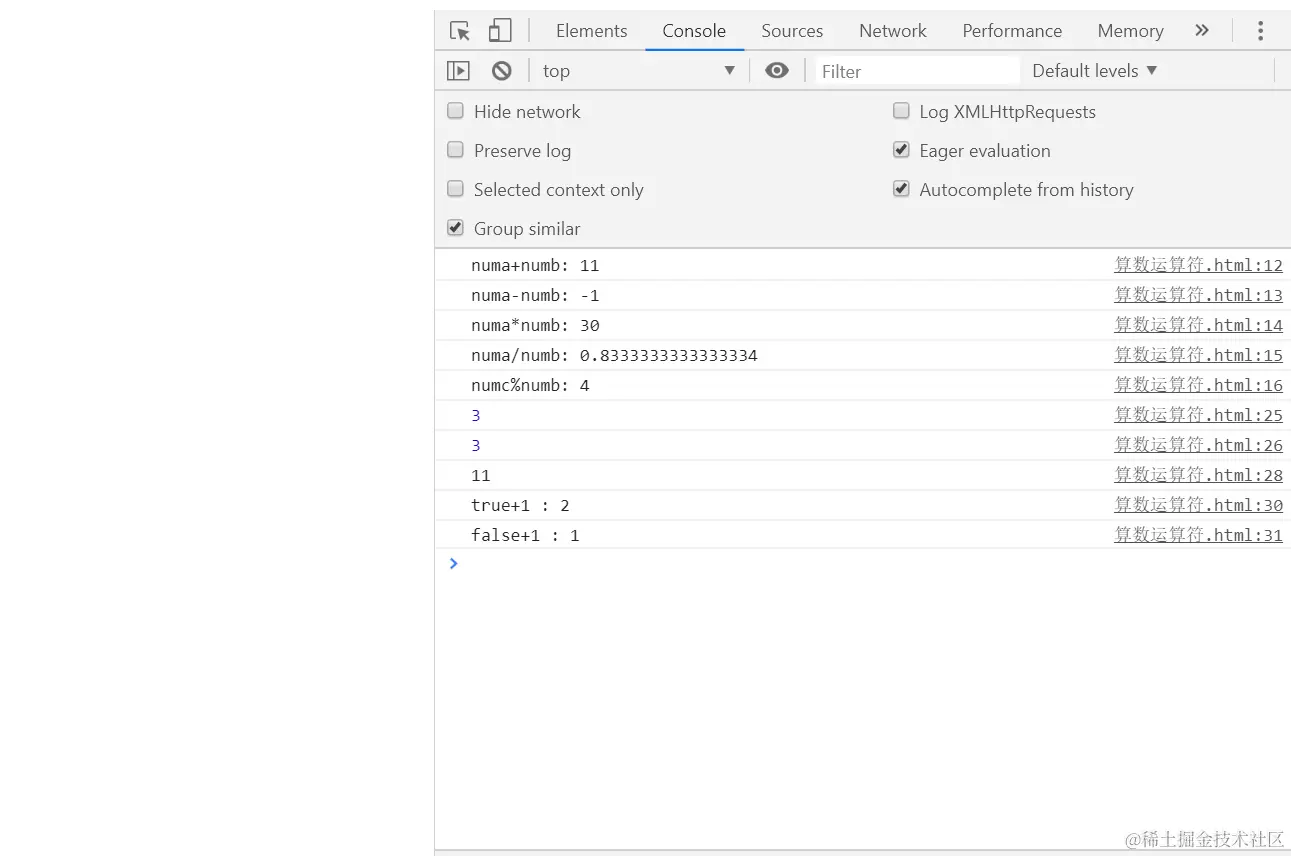This screenshot has width=1291, height=856.
Task: Open source link 算数运算符.html:14
Action: click(x=1198, y=325)
